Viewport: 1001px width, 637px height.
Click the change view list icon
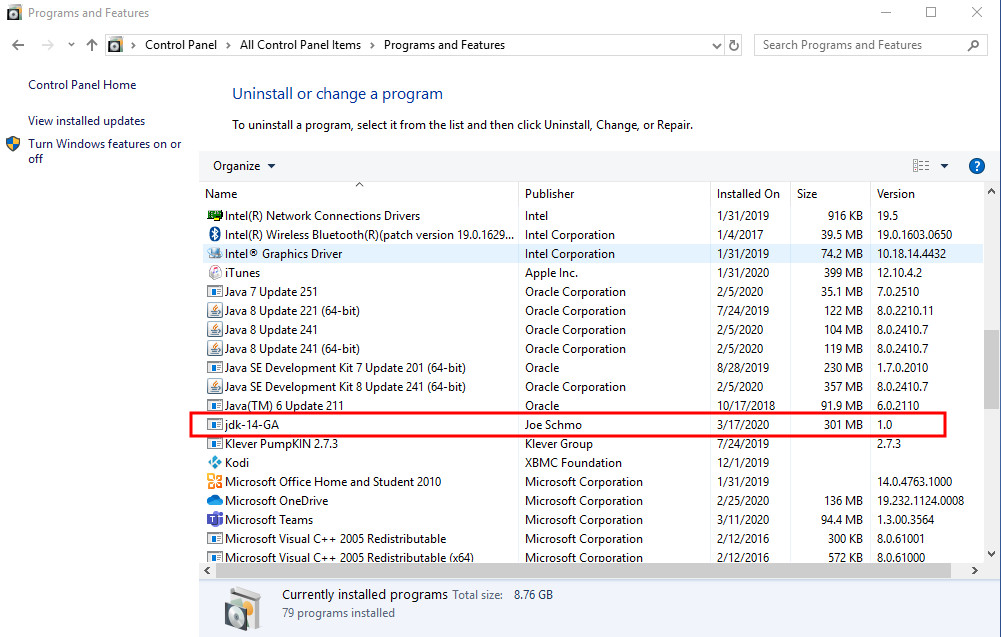[x=921, y=166]
